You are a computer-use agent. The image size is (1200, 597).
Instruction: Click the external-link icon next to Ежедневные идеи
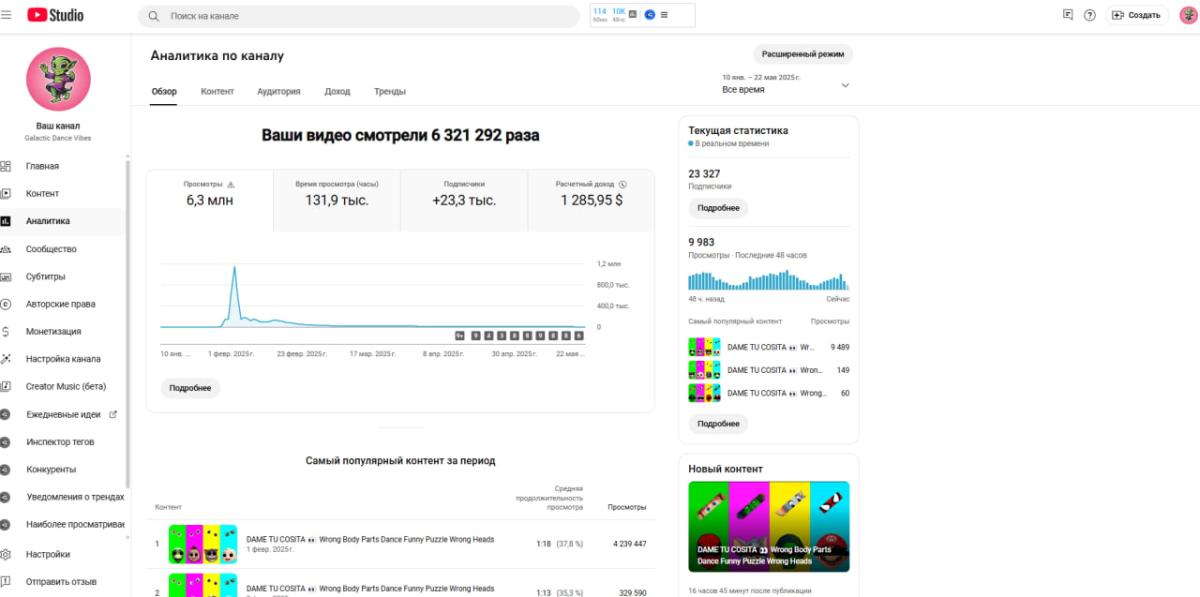[113, 414]
